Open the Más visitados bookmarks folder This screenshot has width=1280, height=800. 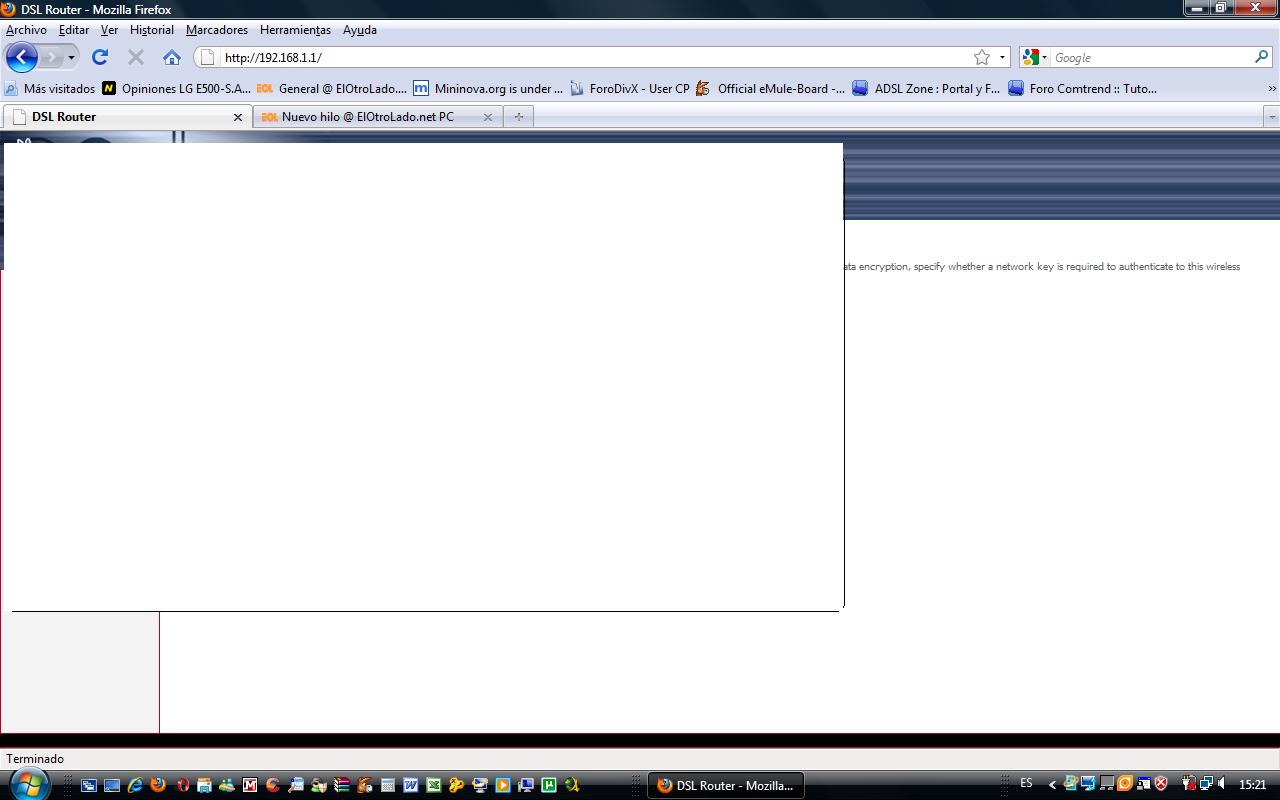click(50, 88)
